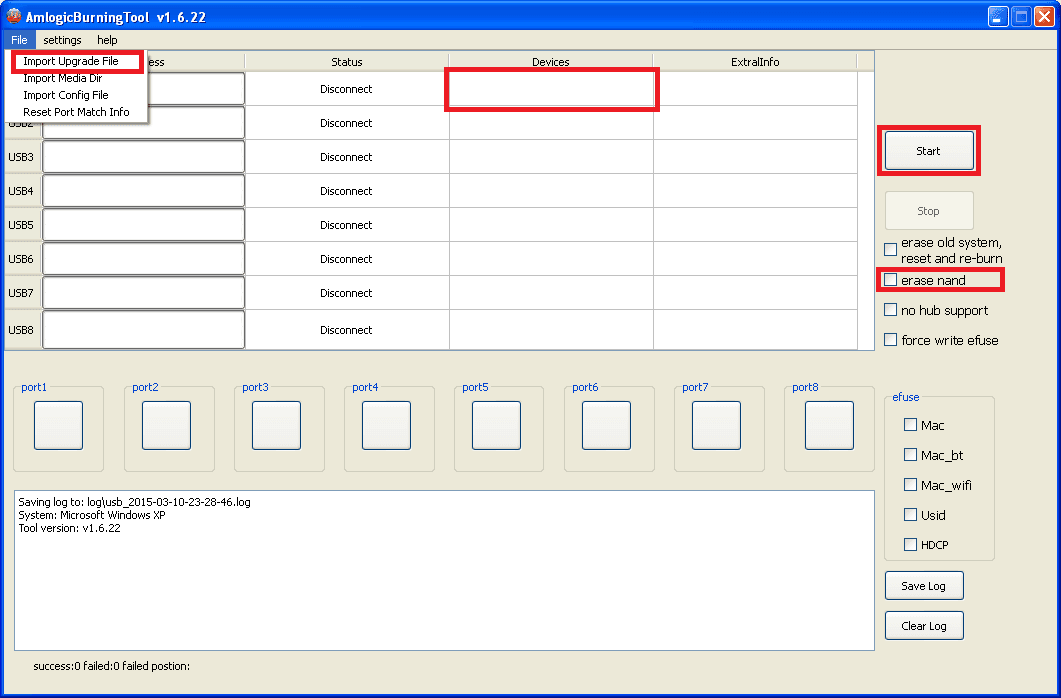
Task: Click the USB8 Disconnect status cell
Action: (346, 329)
